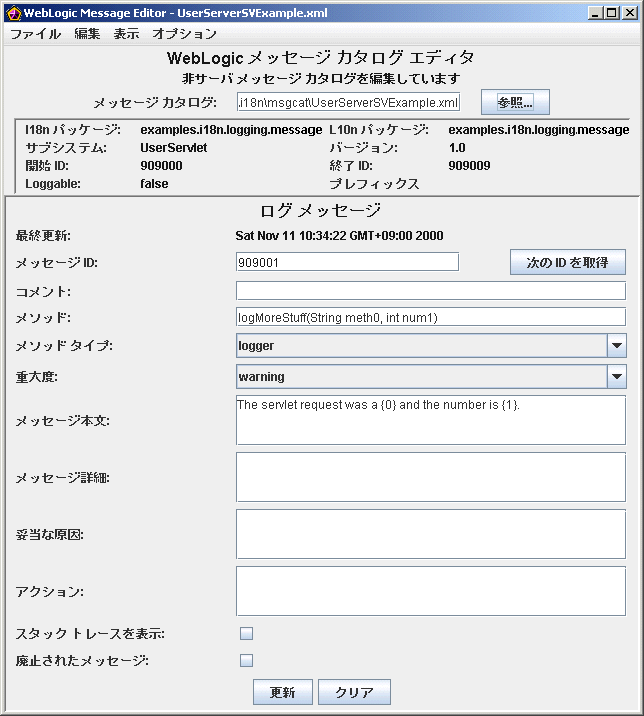Viewport: 644px width, 716px height.
Task: Click the 非サーバ メッセージ カタログを編集しています subtitle
Action: (321, 79)
